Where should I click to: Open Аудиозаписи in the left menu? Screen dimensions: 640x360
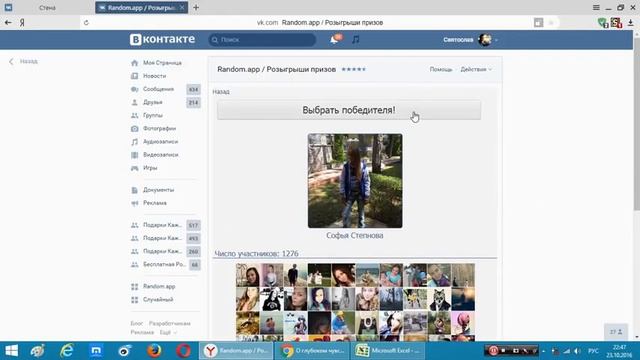(160, 142)
